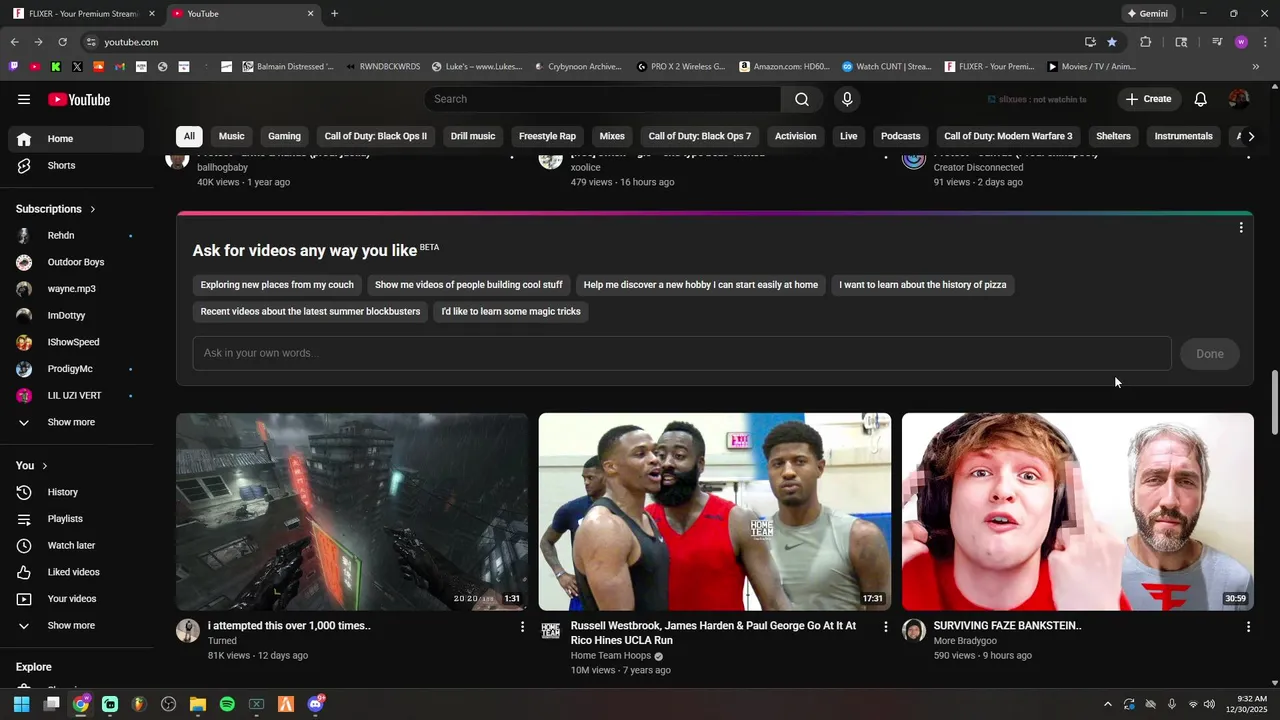Open Liked videos in the sidebar
1280x720 pixels.
(75, 572)
